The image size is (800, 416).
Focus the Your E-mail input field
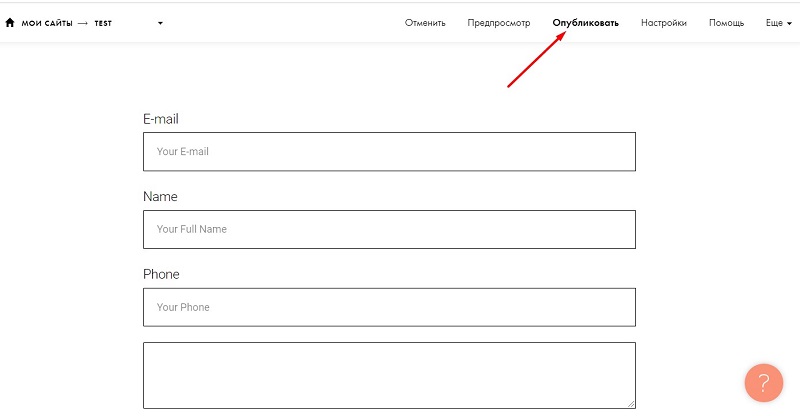click(x=389, y=152)
